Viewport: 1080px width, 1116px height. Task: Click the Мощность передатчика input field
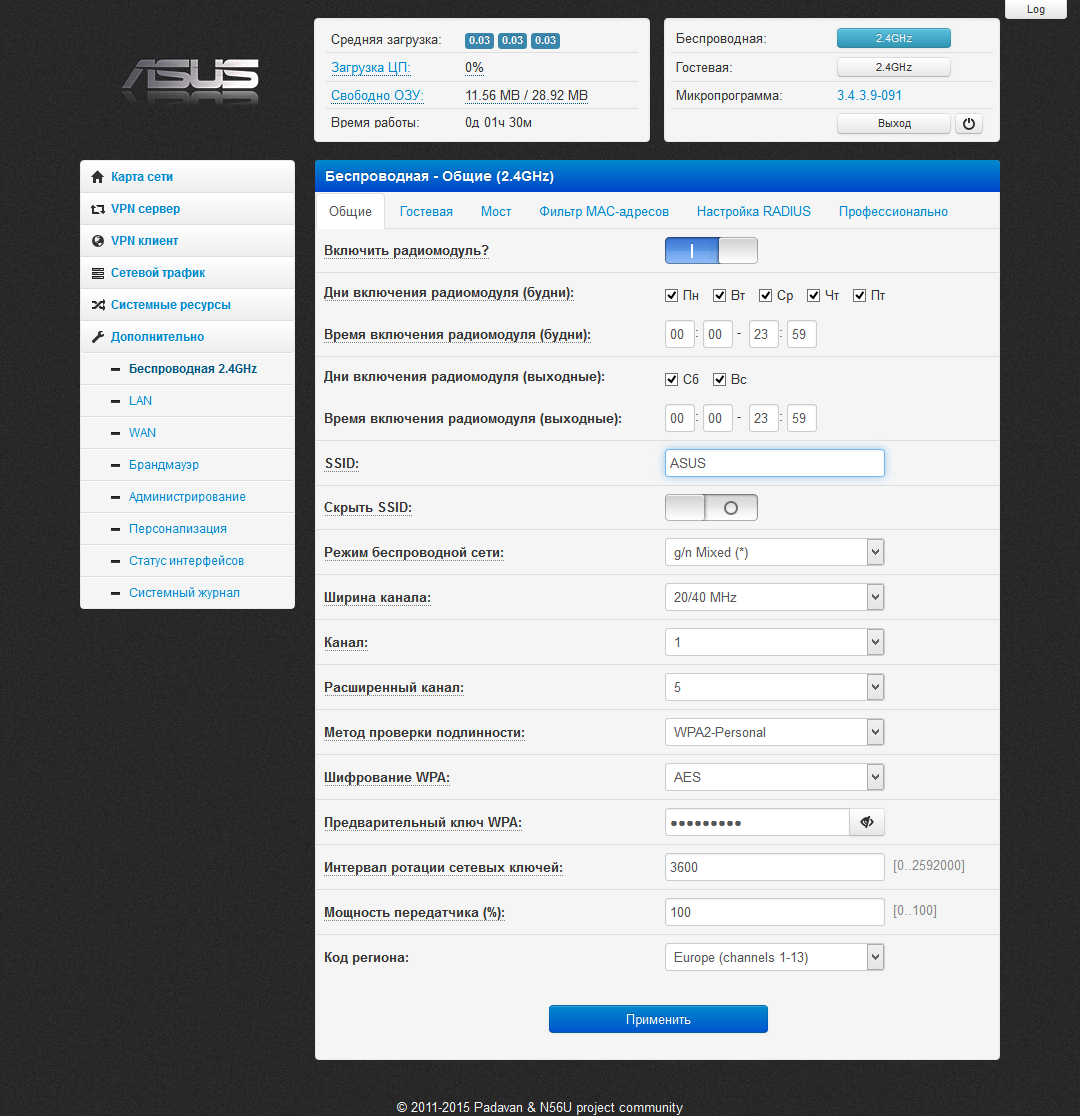(775, 912)
